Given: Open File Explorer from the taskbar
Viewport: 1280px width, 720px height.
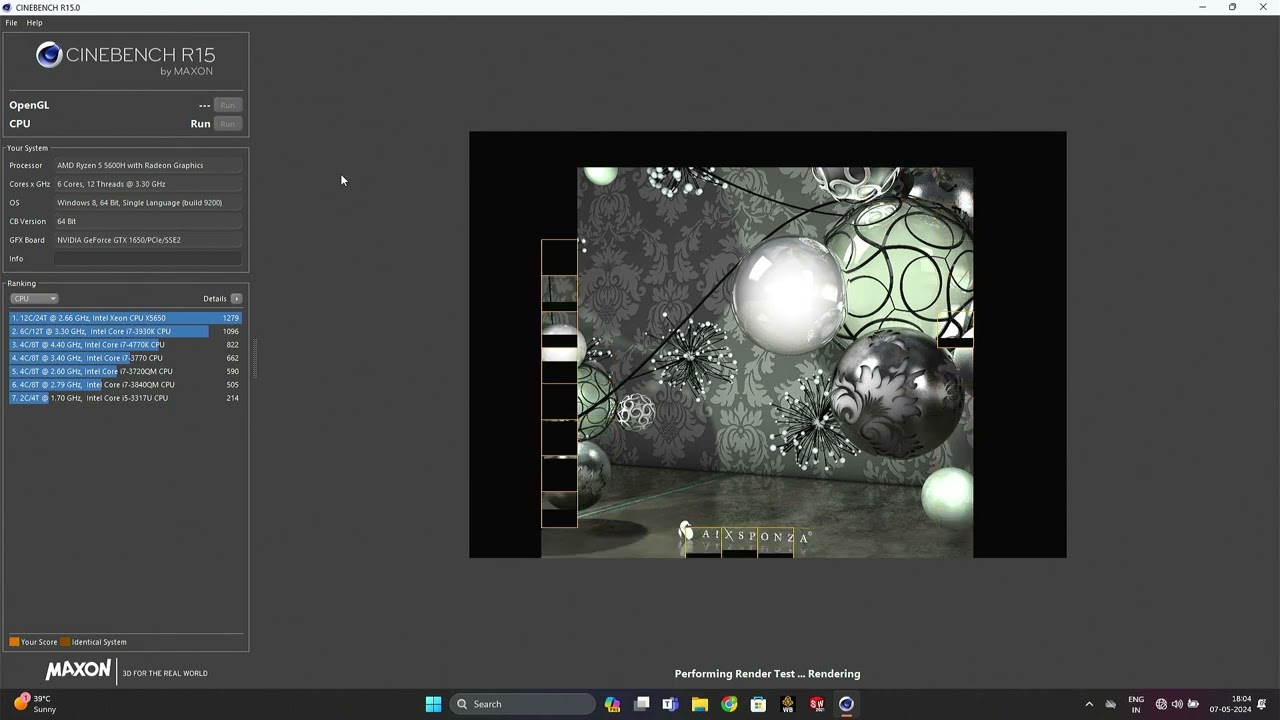Looking at the screenshot, I should tap(700, 704).
